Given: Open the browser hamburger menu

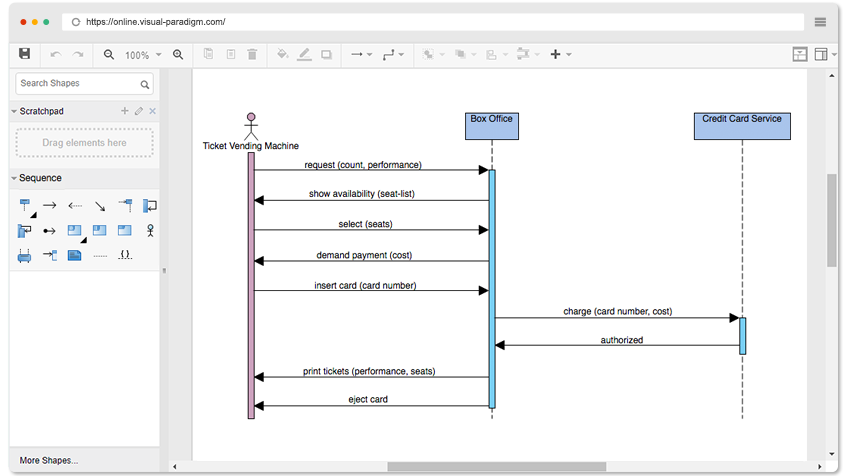Looking at the screenshot, I should pyautogui.click(x=820, y=22).
